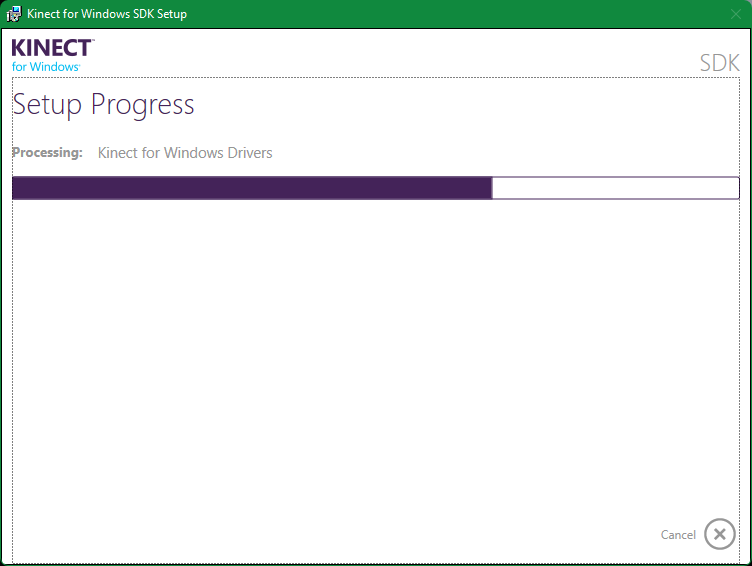Click the blank white area below the progress bar
This screenshot has height=566, width=752.
[375, 360]
